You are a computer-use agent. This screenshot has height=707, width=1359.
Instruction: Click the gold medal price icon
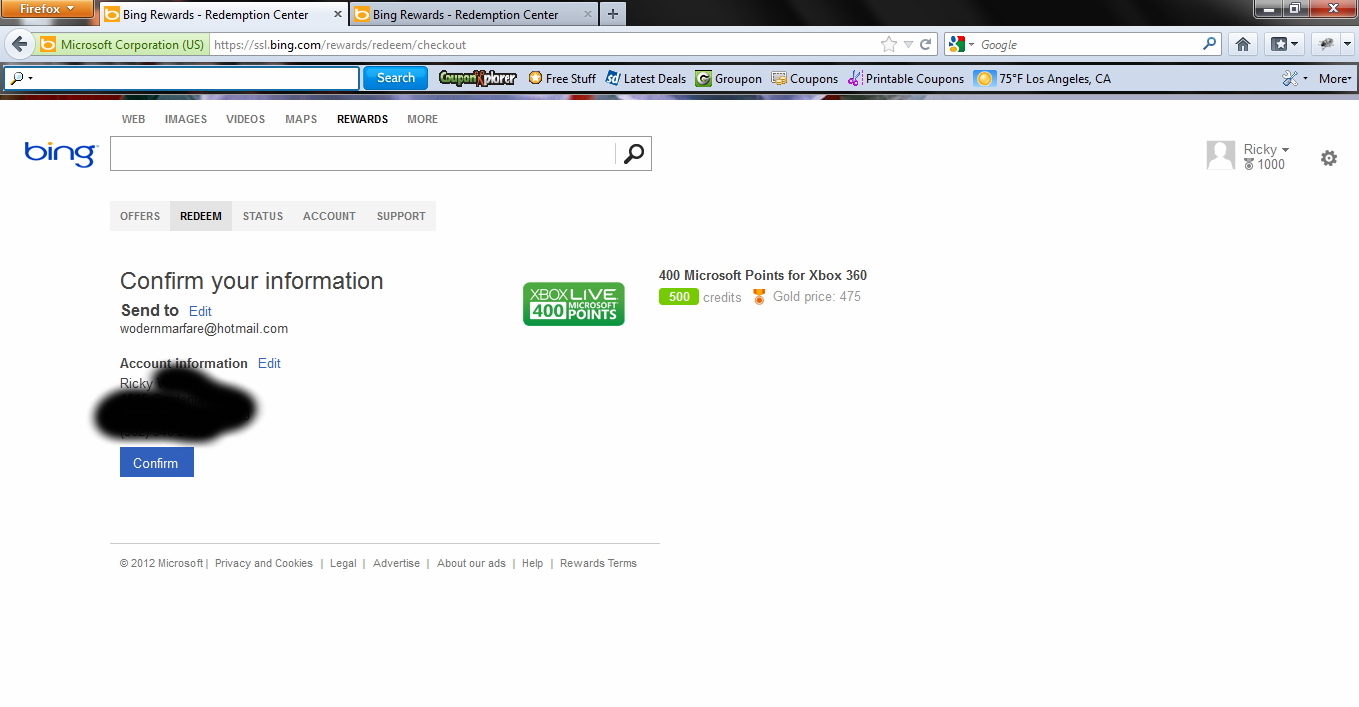759,297
